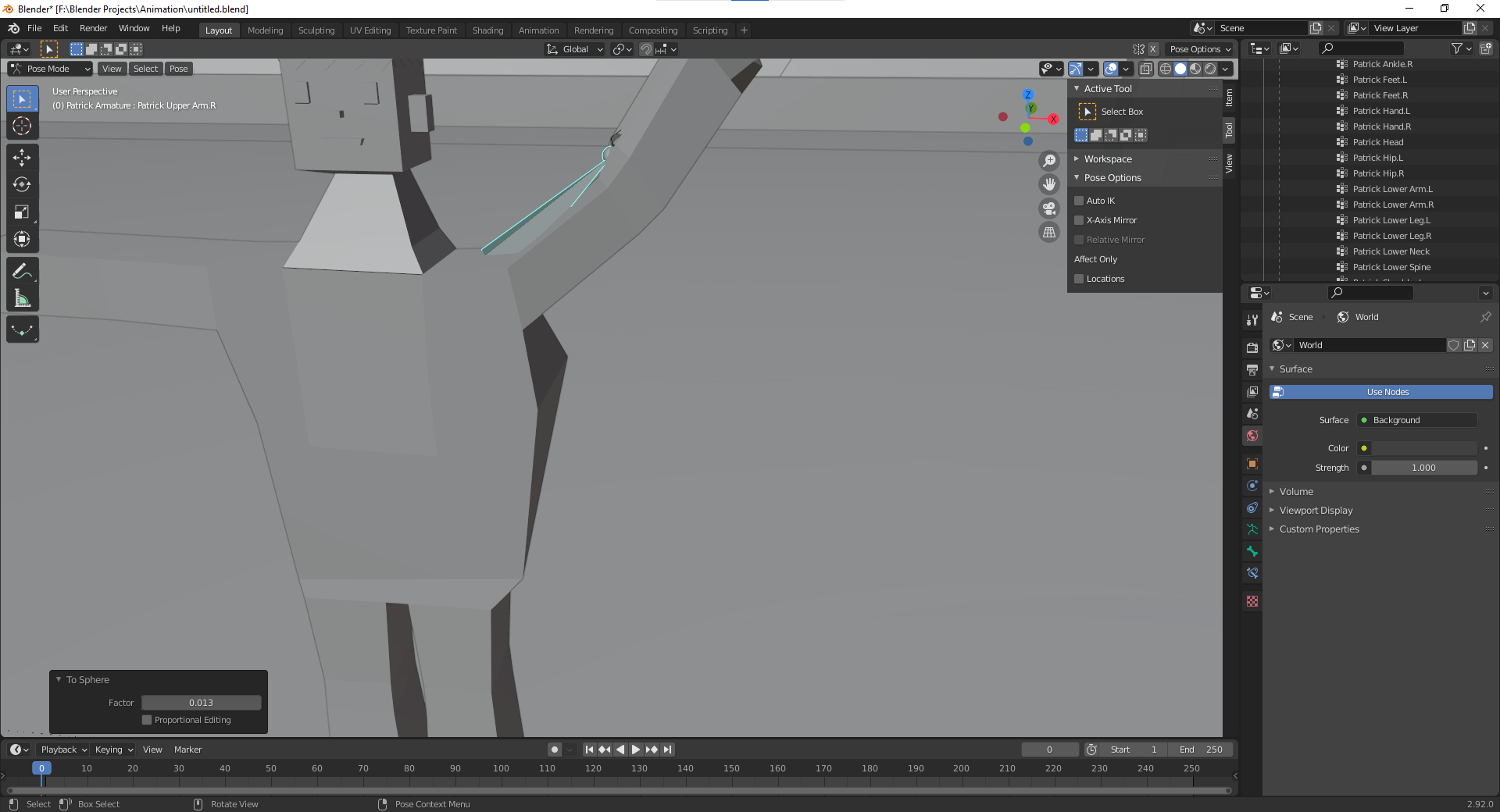Open Pose Mode dropdown
1500x812 pixels.
click(51, 69)
